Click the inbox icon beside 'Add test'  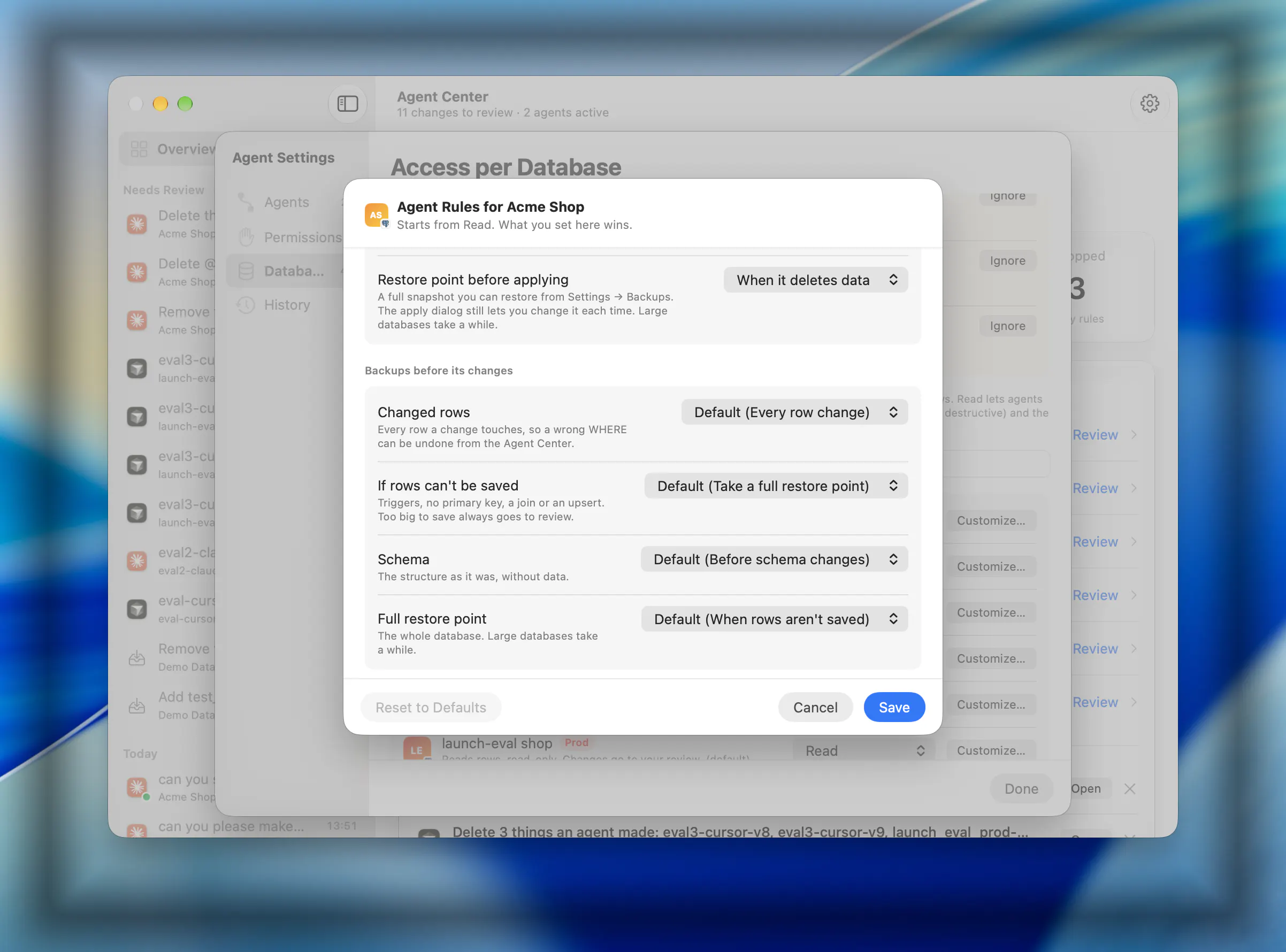[137, 705]
